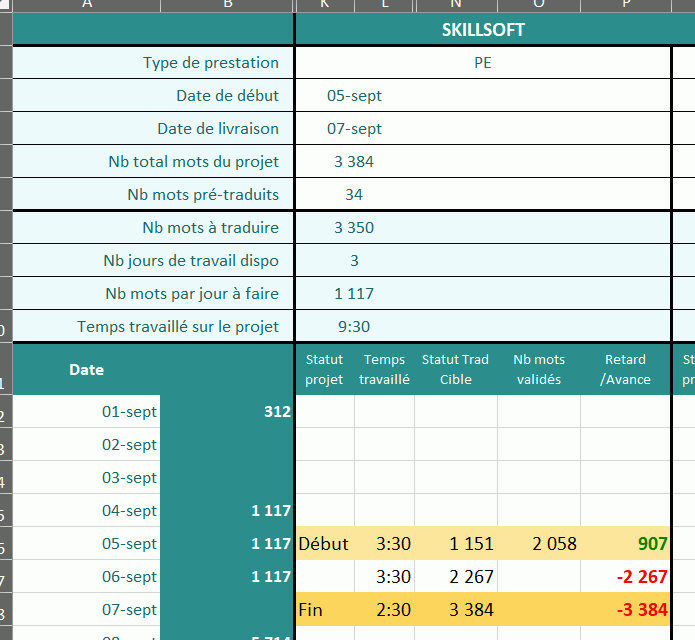Select column L header
Screen dimensions: 695x640
(x=384, y=5)
